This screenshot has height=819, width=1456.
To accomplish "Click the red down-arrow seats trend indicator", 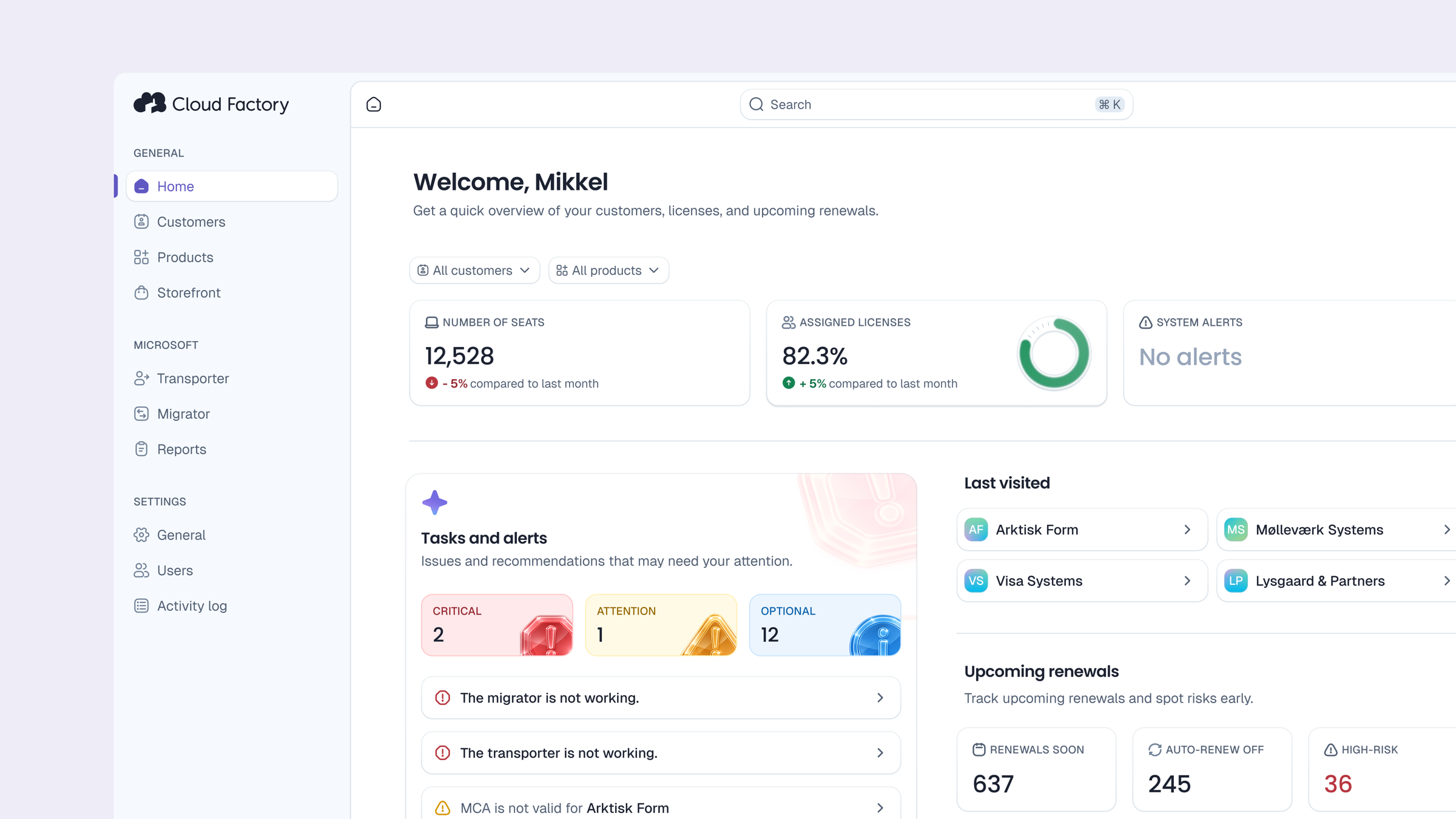I will 431,383.
